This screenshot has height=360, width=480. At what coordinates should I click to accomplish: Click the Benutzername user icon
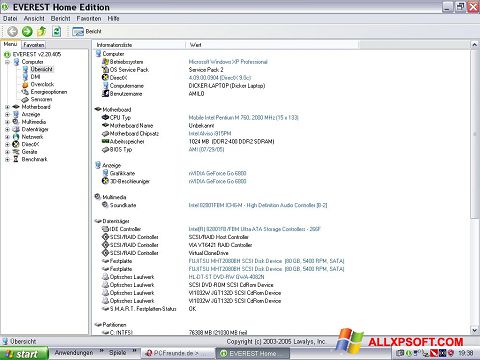coord(105,94)
